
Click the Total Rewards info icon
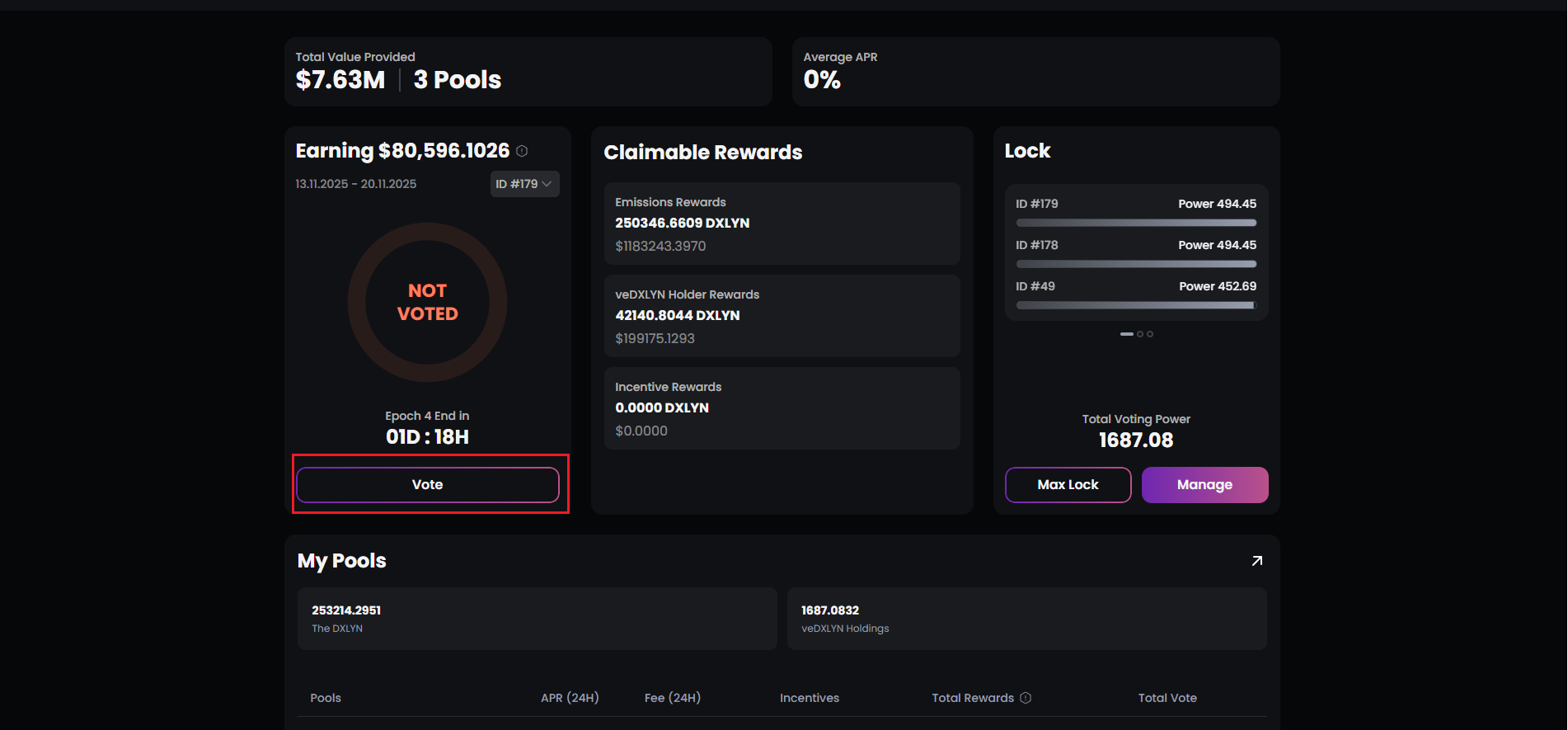pyautogui.click(x=1026, y=698)
